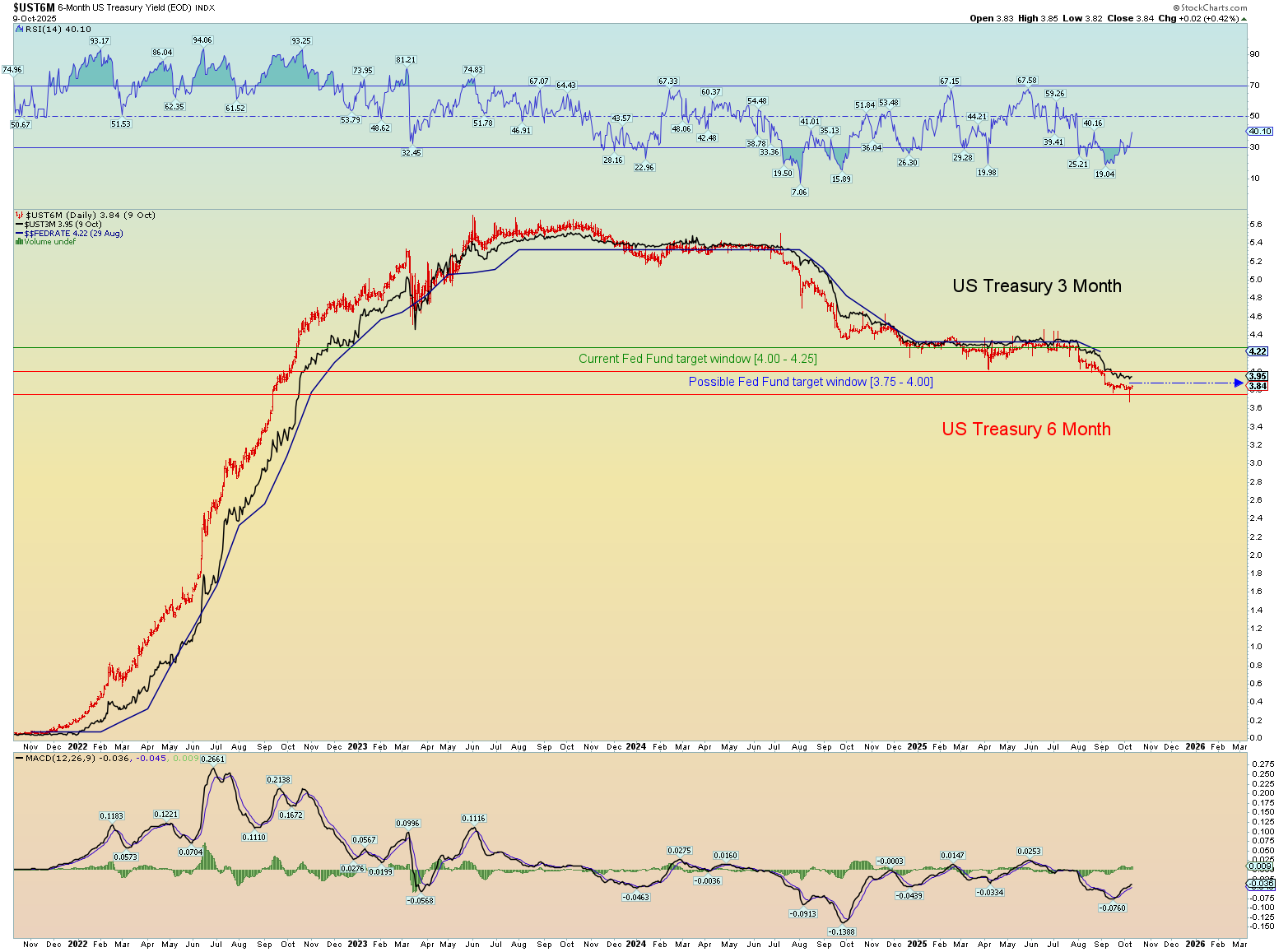Click the $$FEDRATE 4.22 legend entry
The image size is (1288, 952).
(73, 234)
